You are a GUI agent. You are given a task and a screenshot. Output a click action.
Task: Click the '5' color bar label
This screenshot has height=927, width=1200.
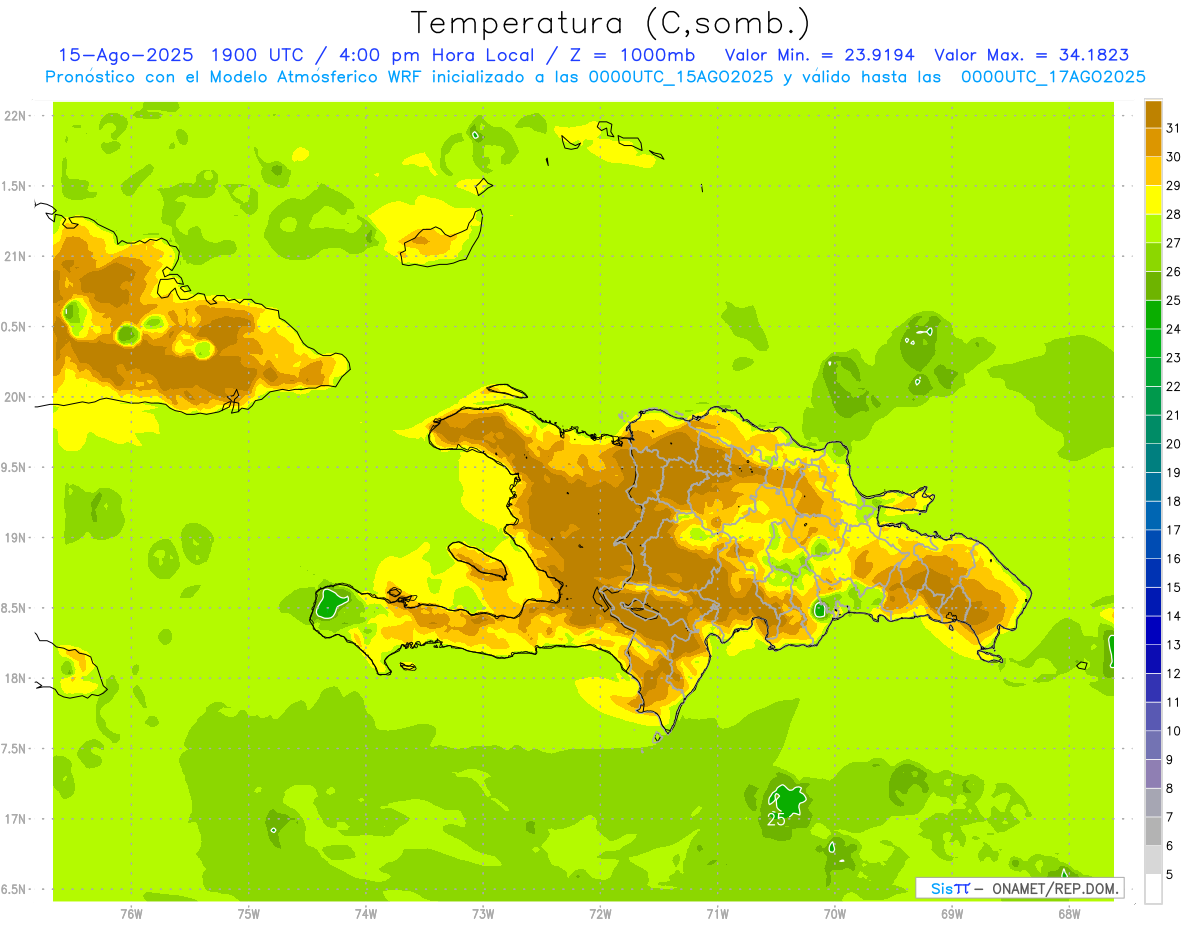(1170, 875)
